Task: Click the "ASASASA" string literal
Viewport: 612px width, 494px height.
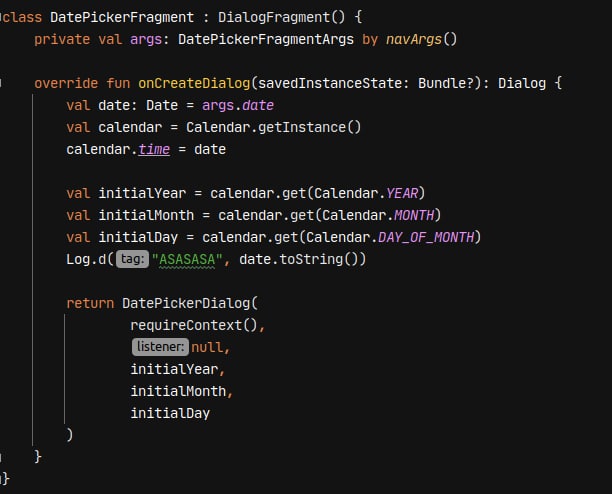Action: (x=187, y=259)
